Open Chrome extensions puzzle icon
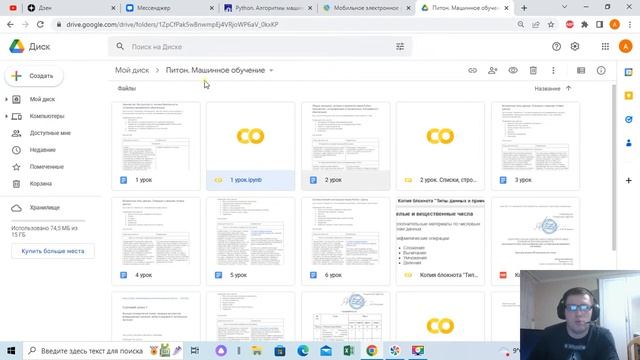Viewport: 640px width, 360px height. pos(584,24)
